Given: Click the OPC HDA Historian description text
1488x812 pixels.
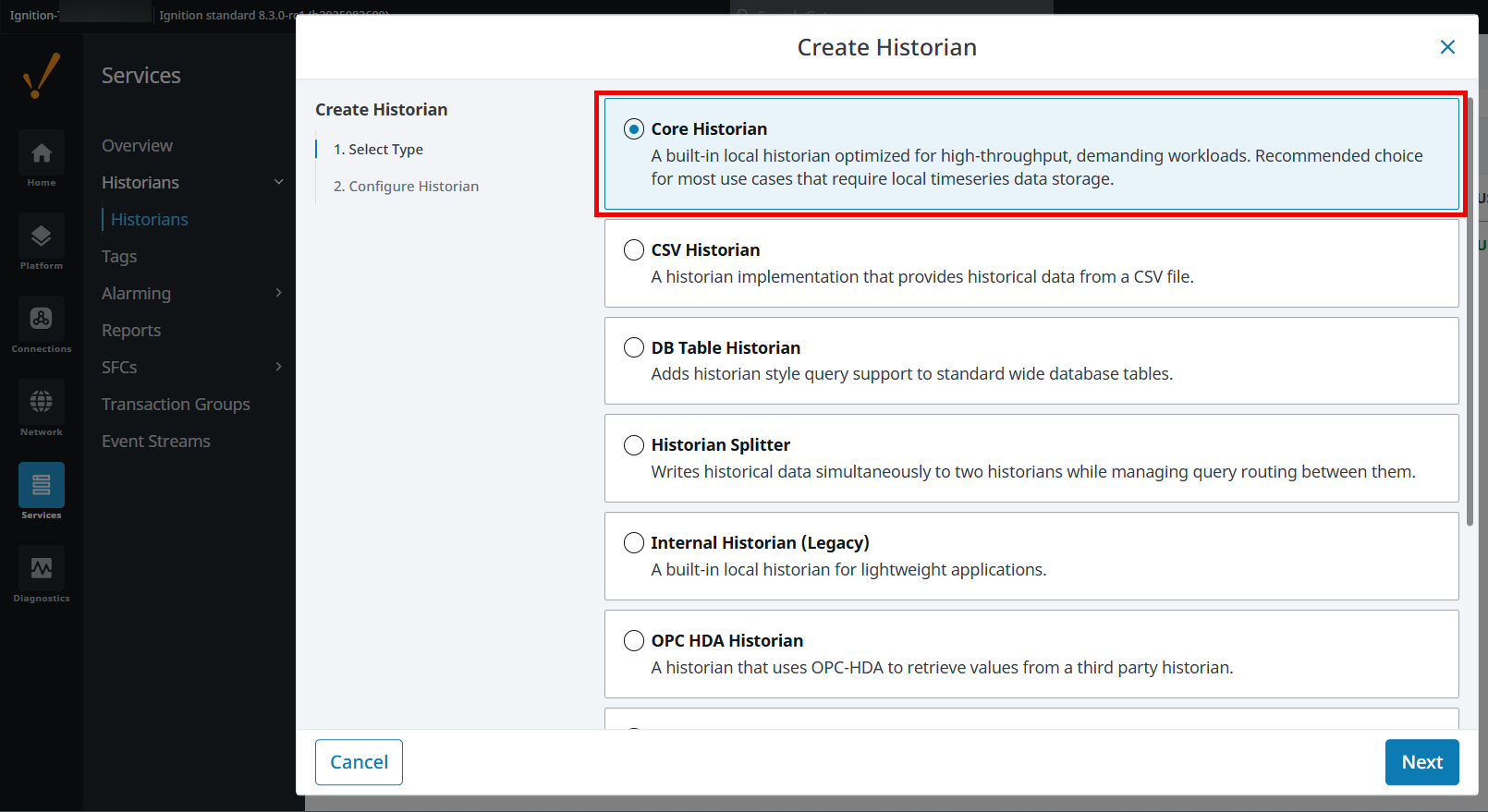Looking at the screenshot, I should [942, 668].
